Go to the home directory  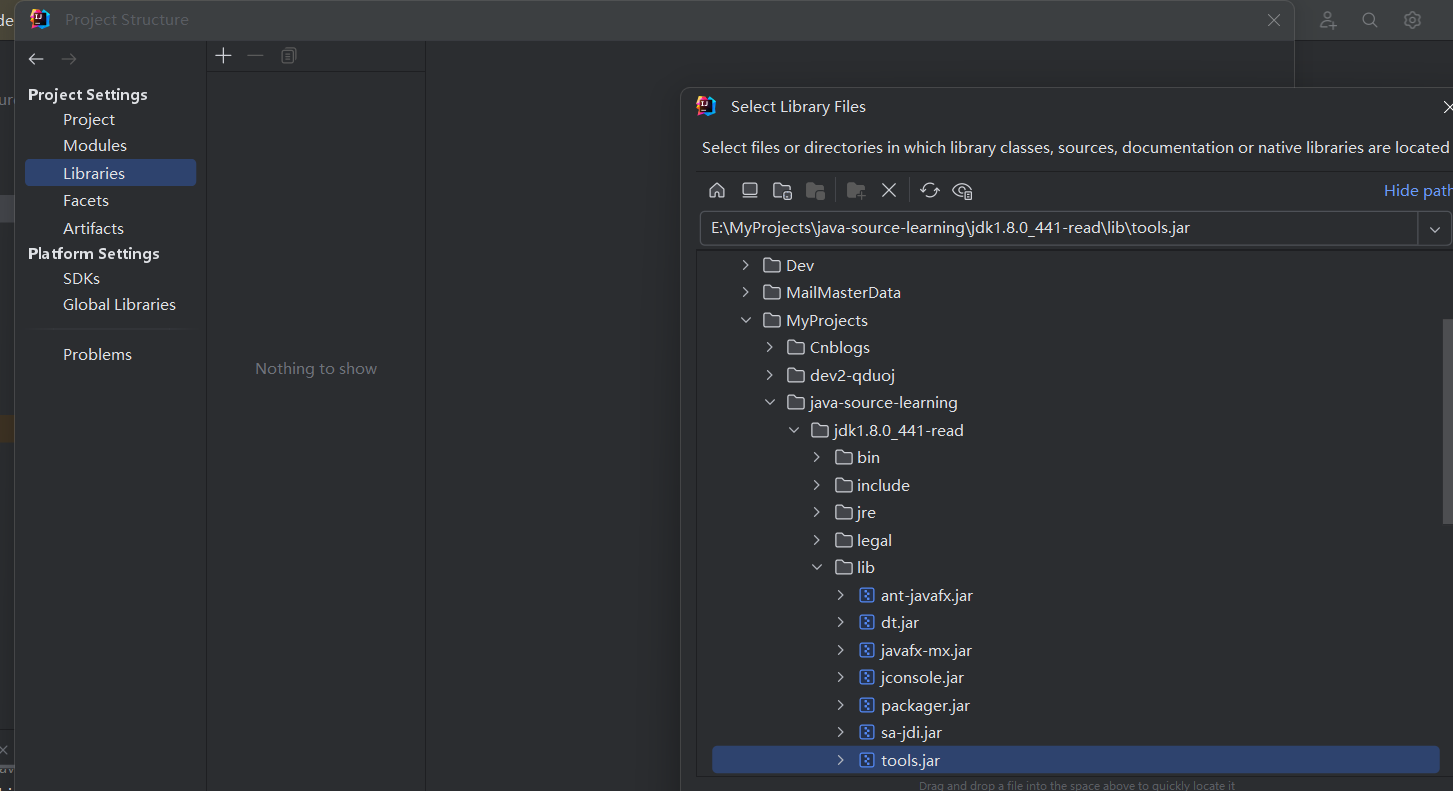tap(717, 190)
